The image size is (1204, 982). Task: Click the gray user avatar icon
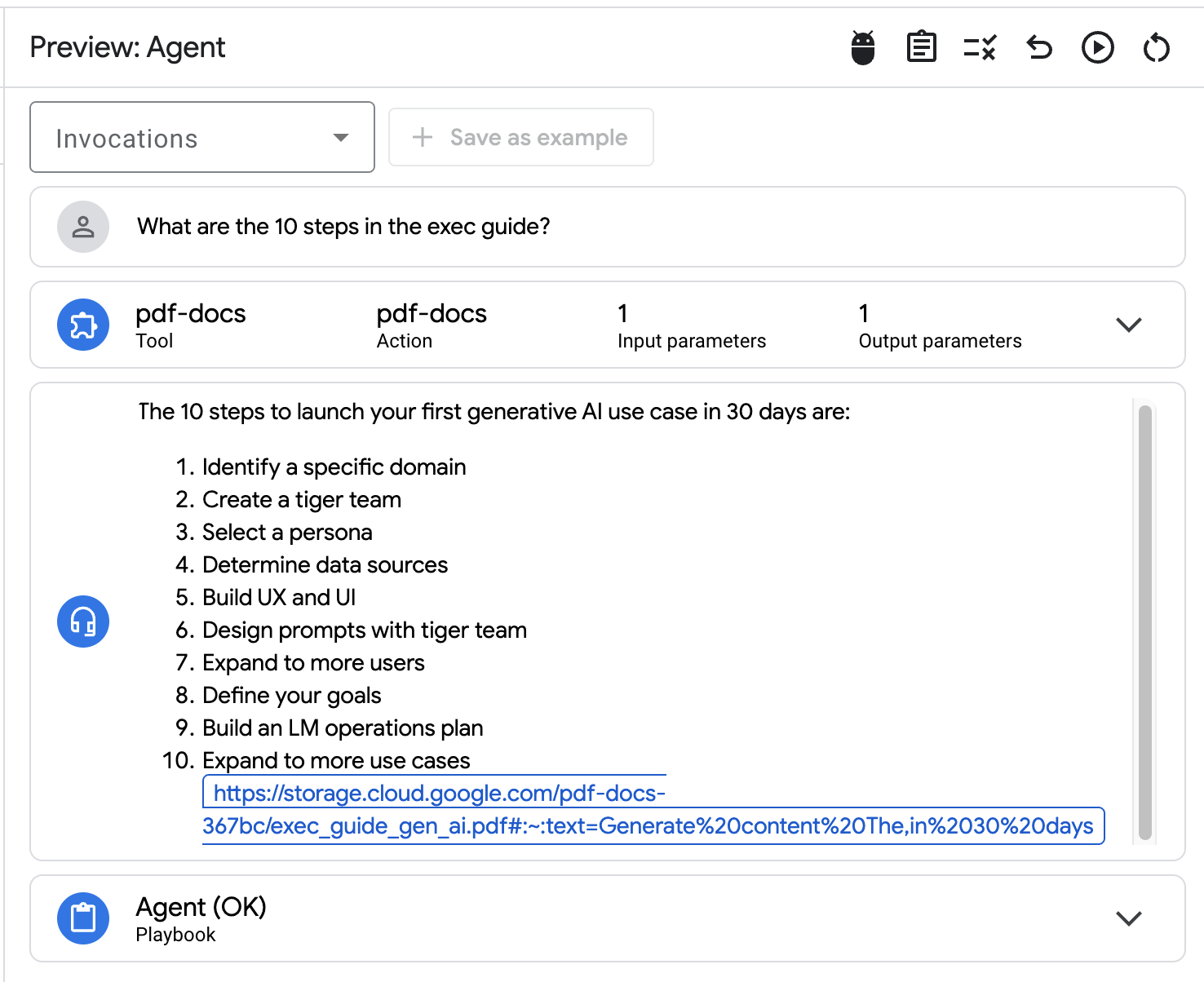click(x=83, y=227)
